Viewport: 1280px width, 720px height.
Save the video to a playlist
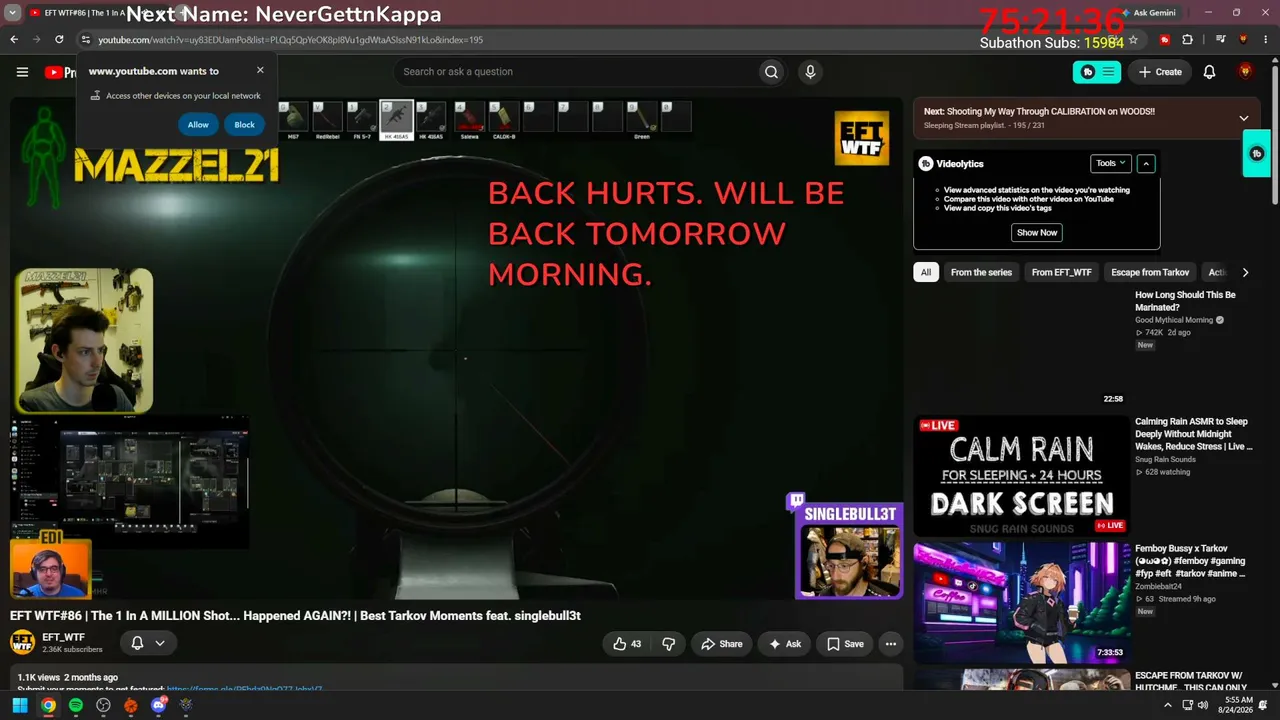(845, 644)
